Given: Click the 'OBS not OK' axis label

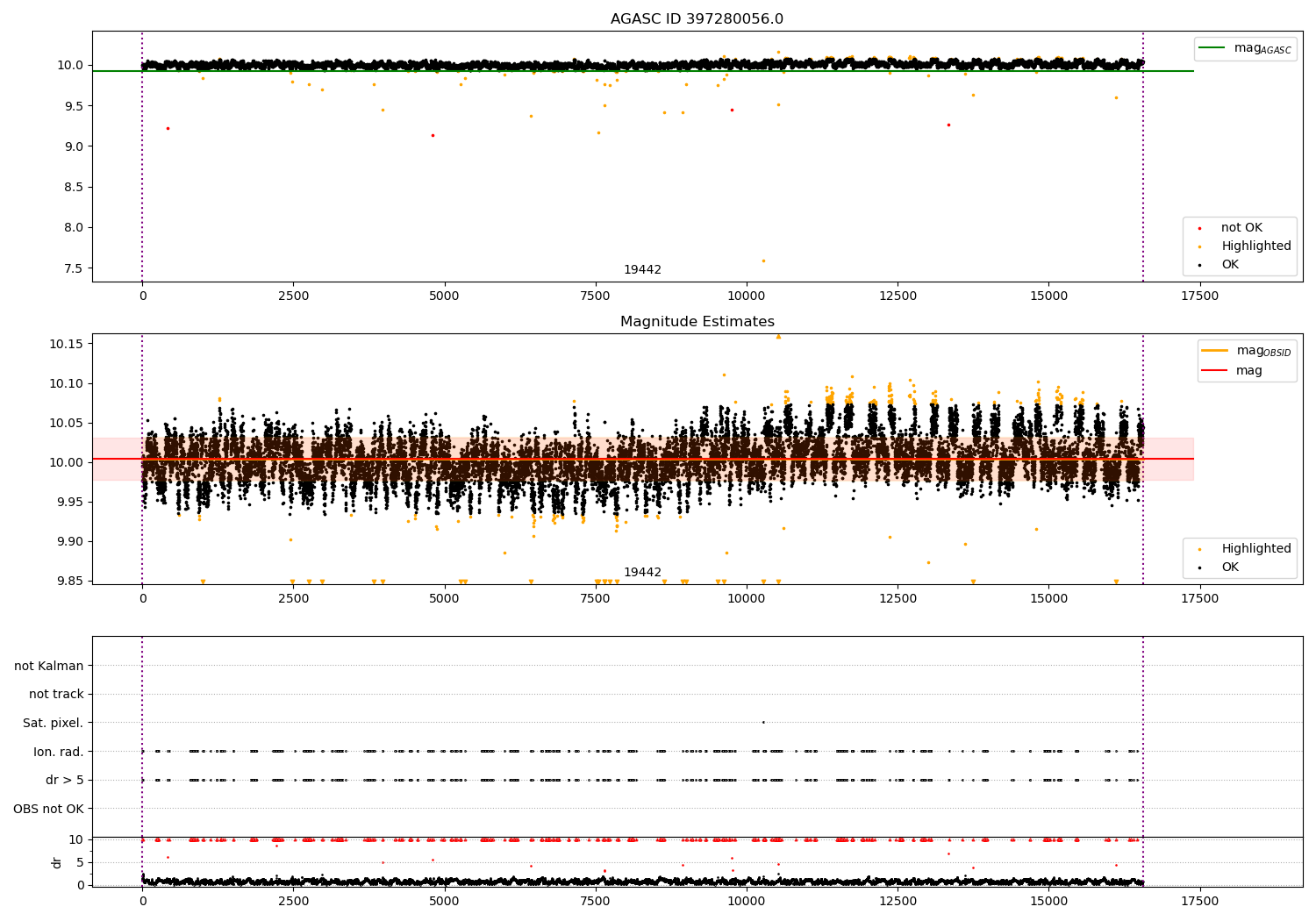Looking at the screenshot, I should (x=49, y=809).
